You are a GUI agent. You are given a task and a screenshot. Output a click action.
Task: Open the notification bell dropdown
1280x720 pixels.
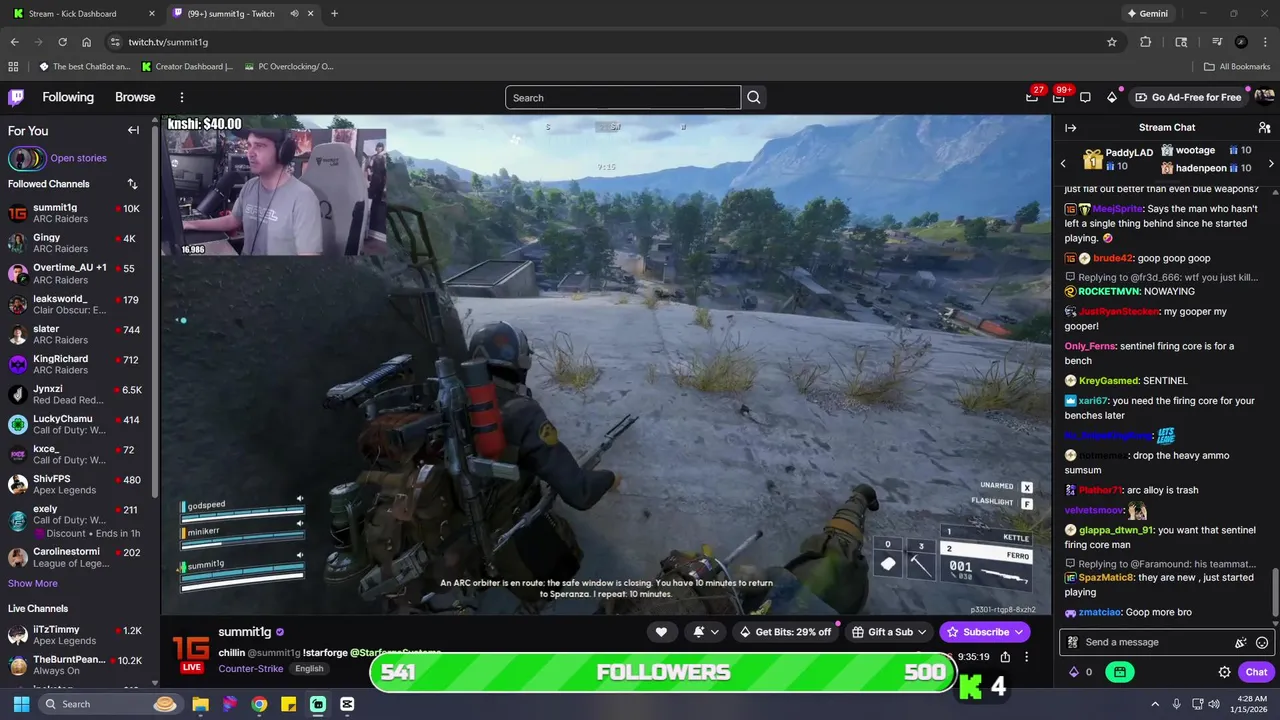tap(704, 632)
